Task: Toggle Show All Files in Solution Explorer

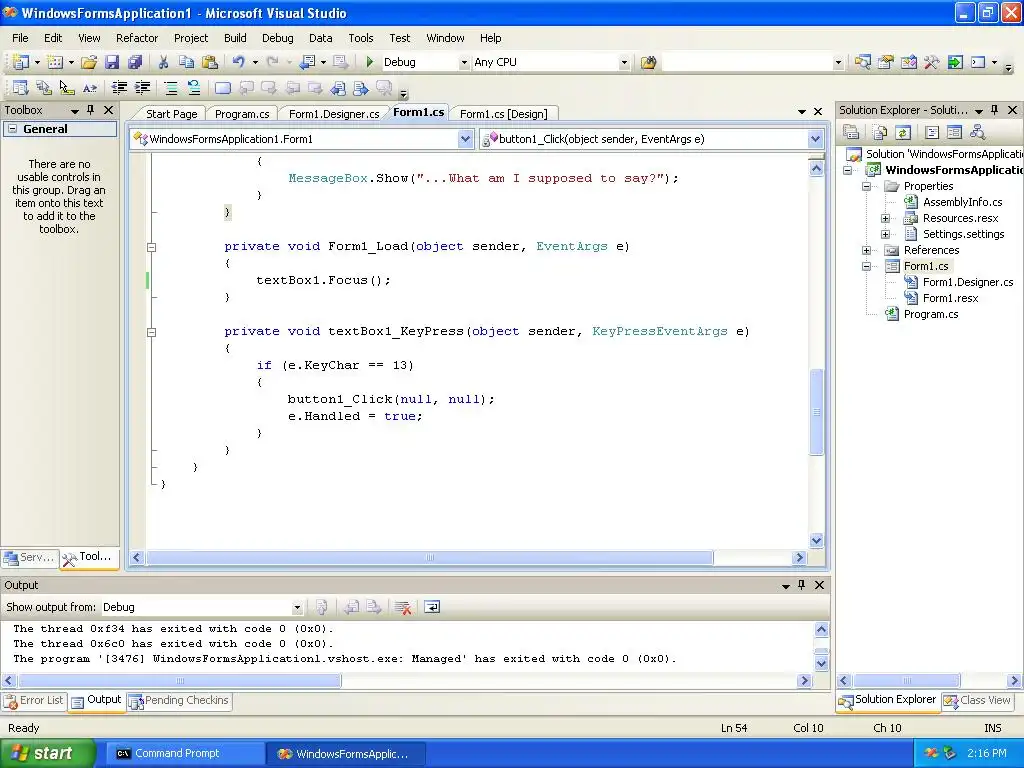Action: pos(880,133)
